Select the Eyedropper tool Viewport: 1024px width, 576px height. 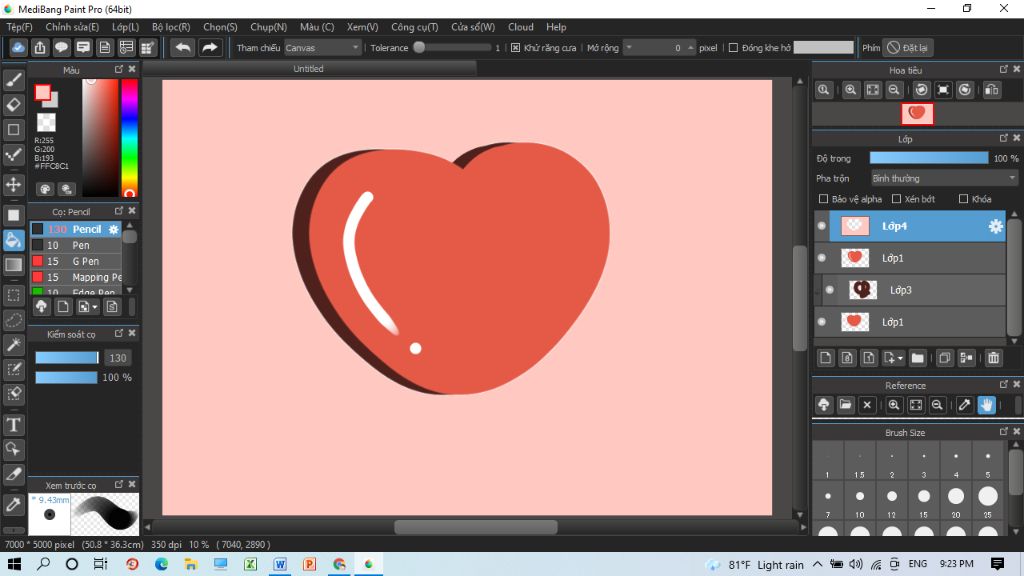14,504
